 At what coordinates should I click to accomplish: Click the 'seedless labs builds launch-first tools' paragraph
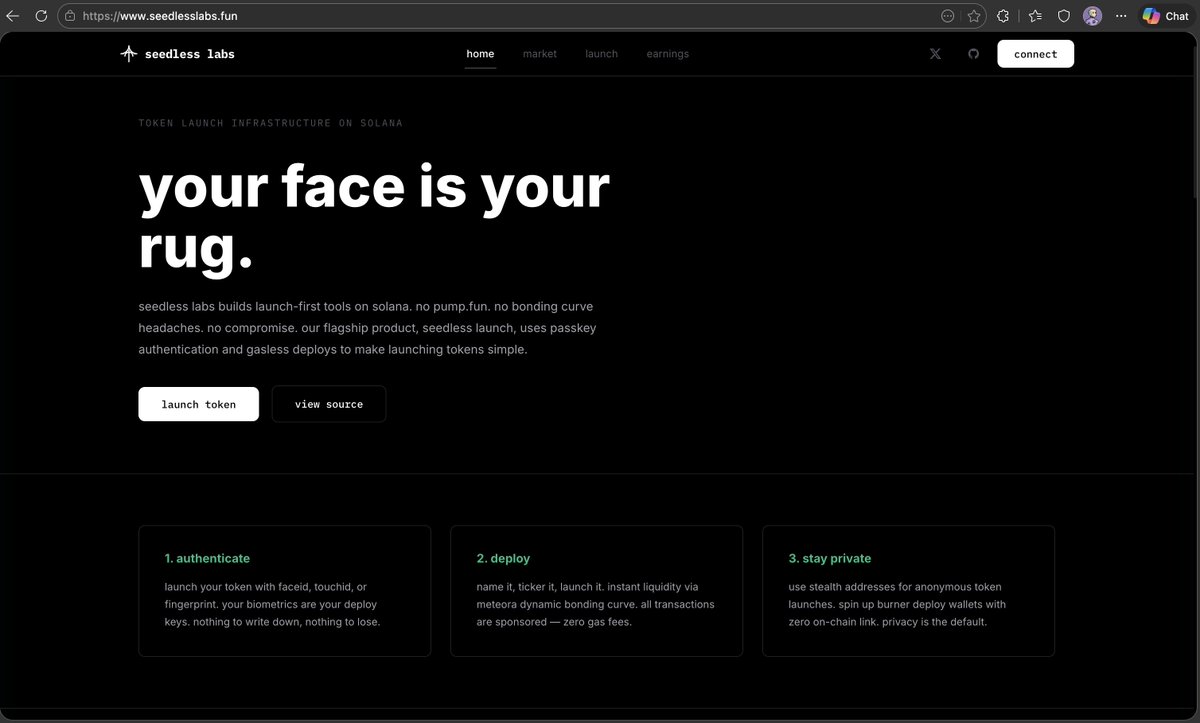368,328
